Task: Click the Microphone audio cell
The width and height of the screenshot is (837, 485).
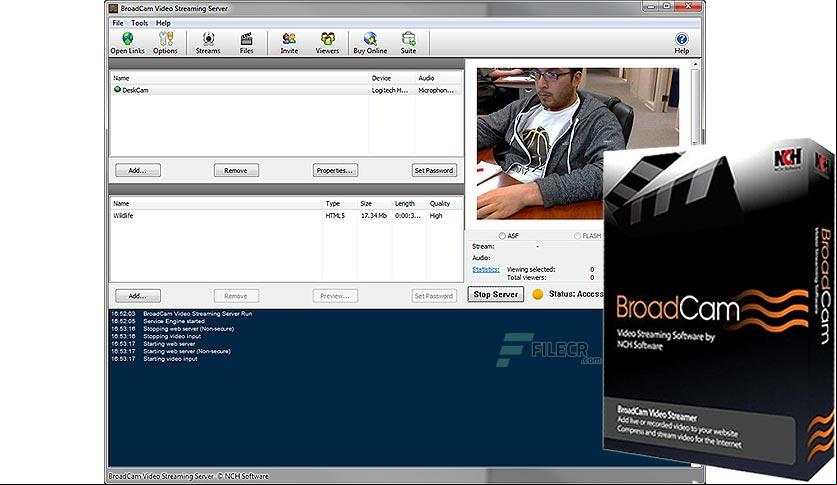Action: 436,90
